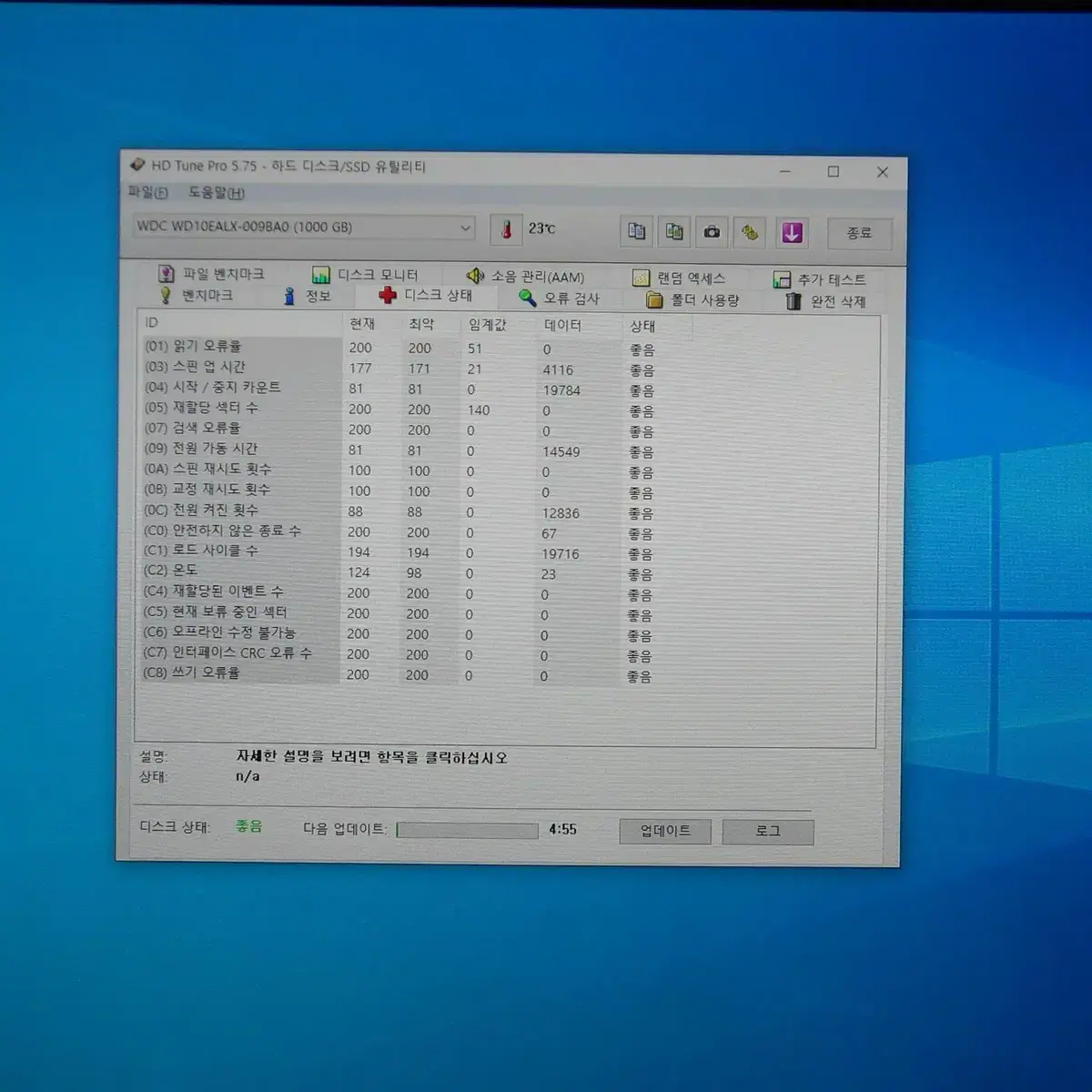Click data value 14549
The width and height of the screenshot is (1092, 1092).
click(561, 451)
